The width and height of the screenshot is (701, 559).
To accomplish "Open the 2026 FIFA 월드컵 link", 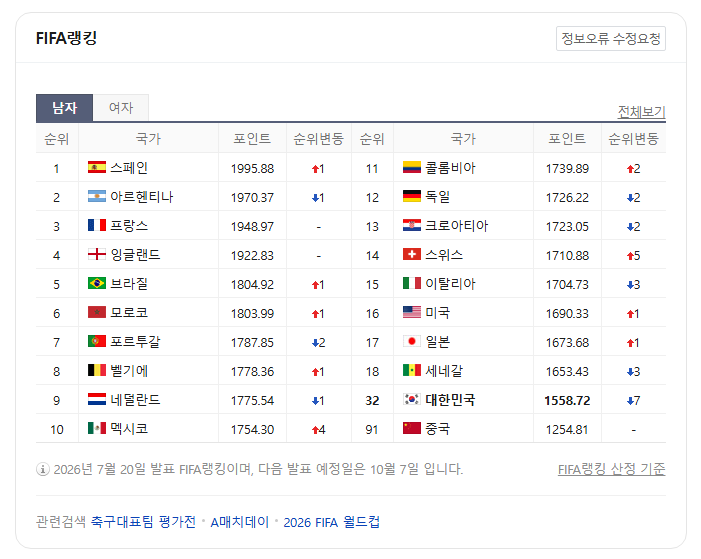I will 332,522.
